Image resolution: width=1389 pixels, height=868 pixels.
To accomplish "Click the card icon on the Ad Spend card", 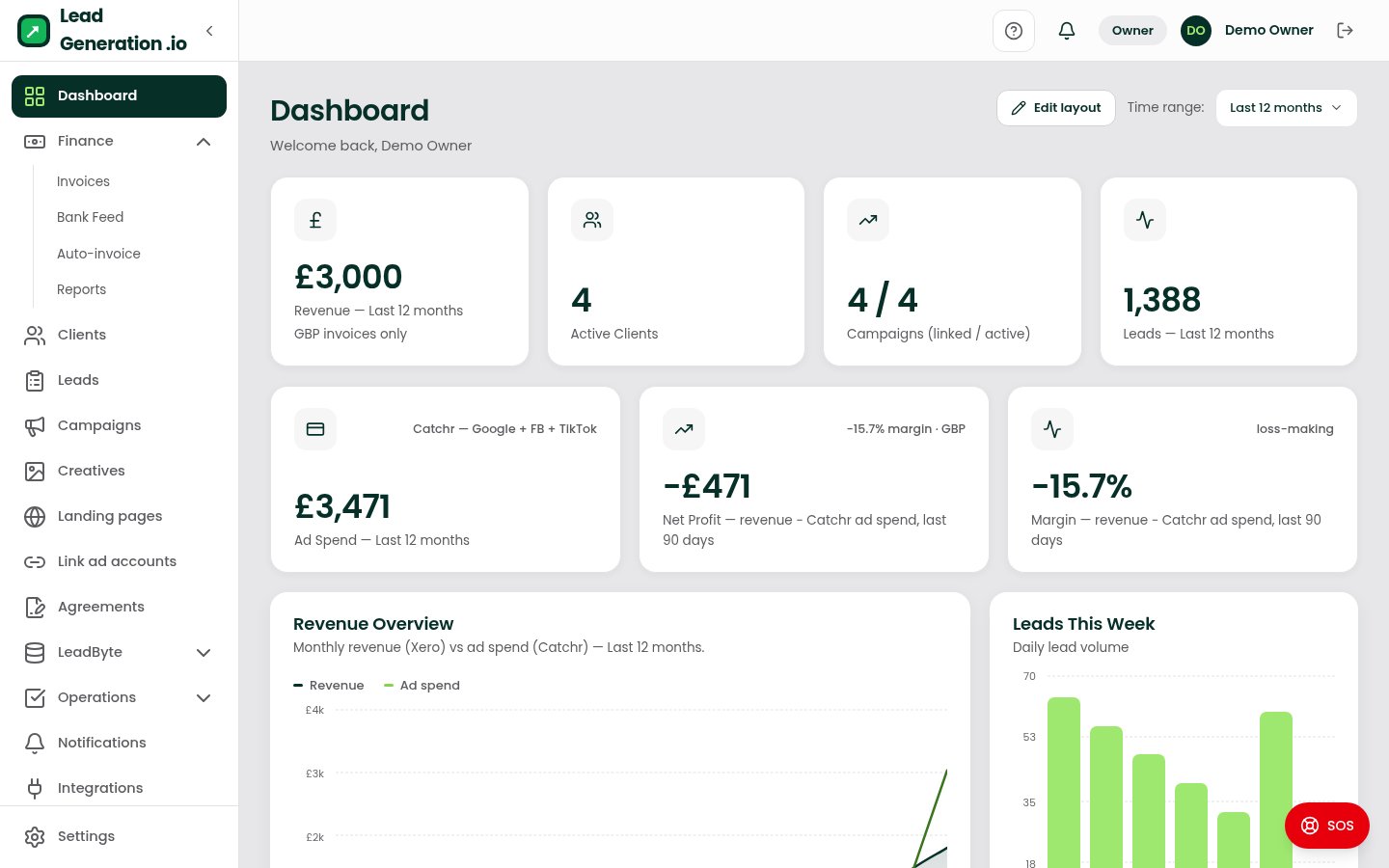I will [315, 429].
